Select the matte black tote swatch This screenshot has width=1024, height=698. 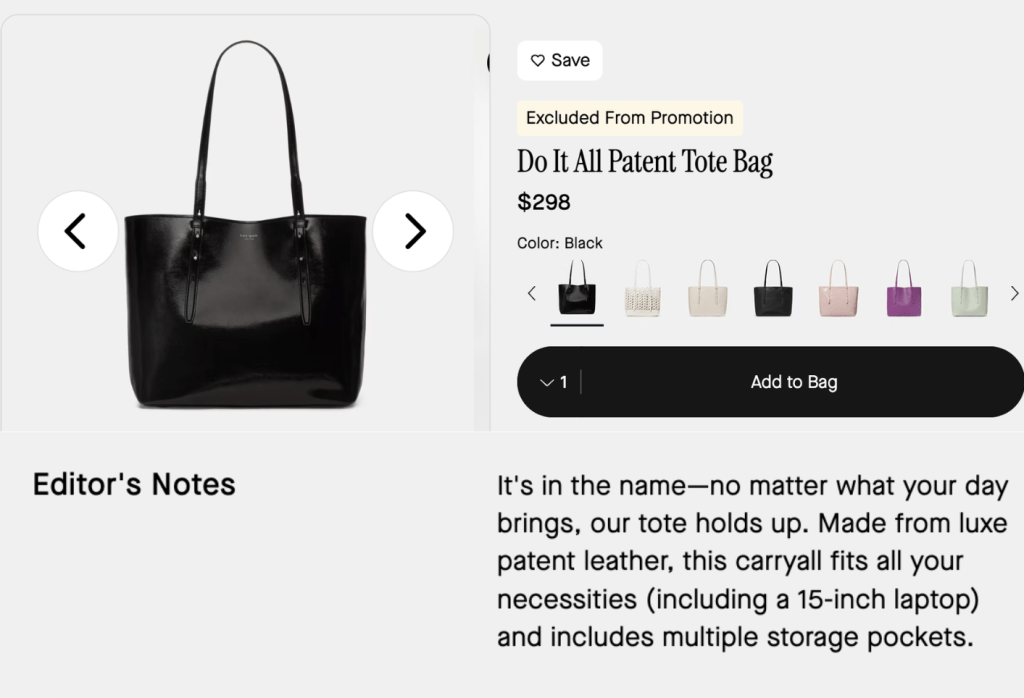click(772, 289)
